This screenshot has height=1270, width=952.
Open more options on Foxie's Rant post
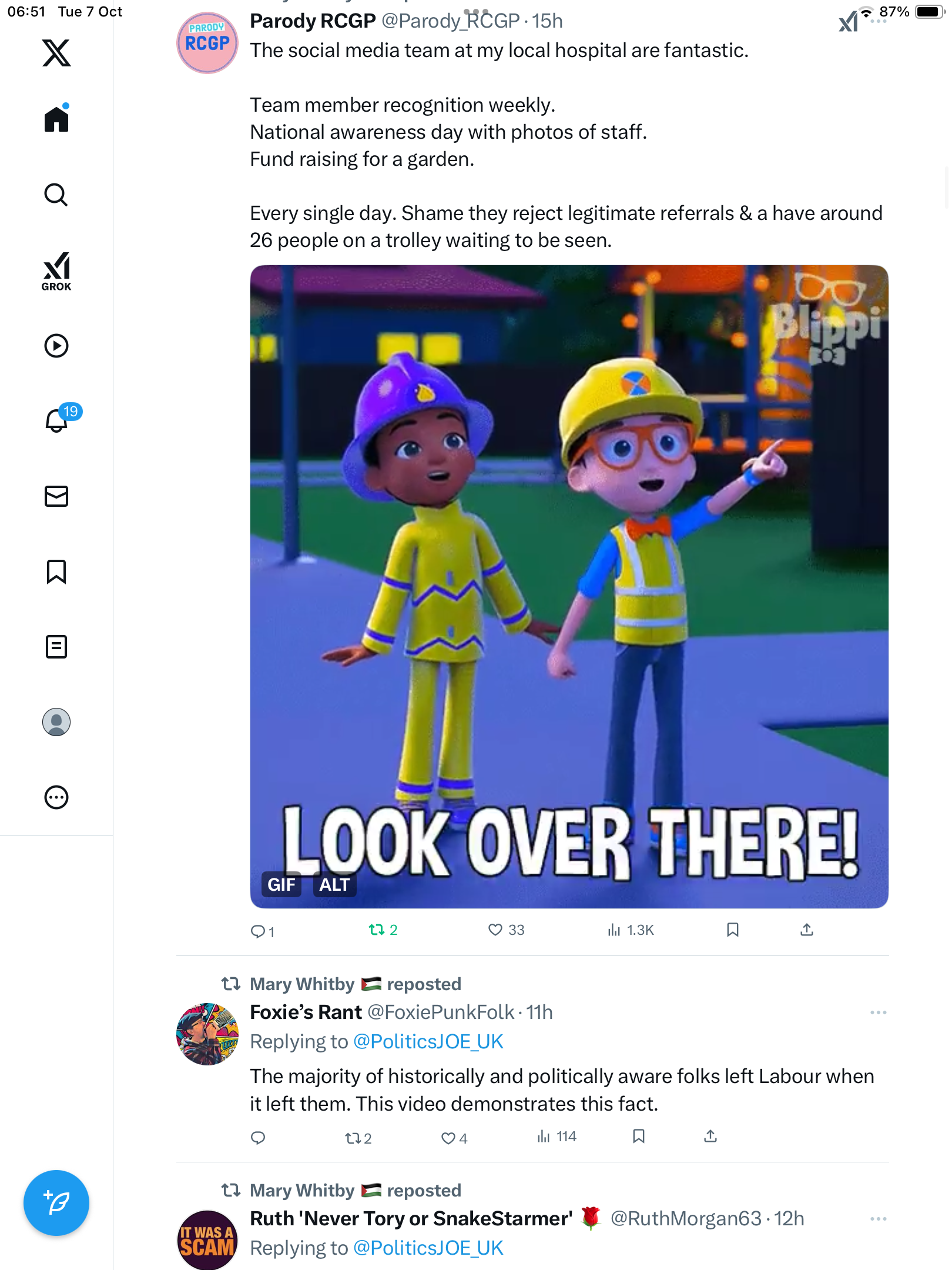(878, 1012)
